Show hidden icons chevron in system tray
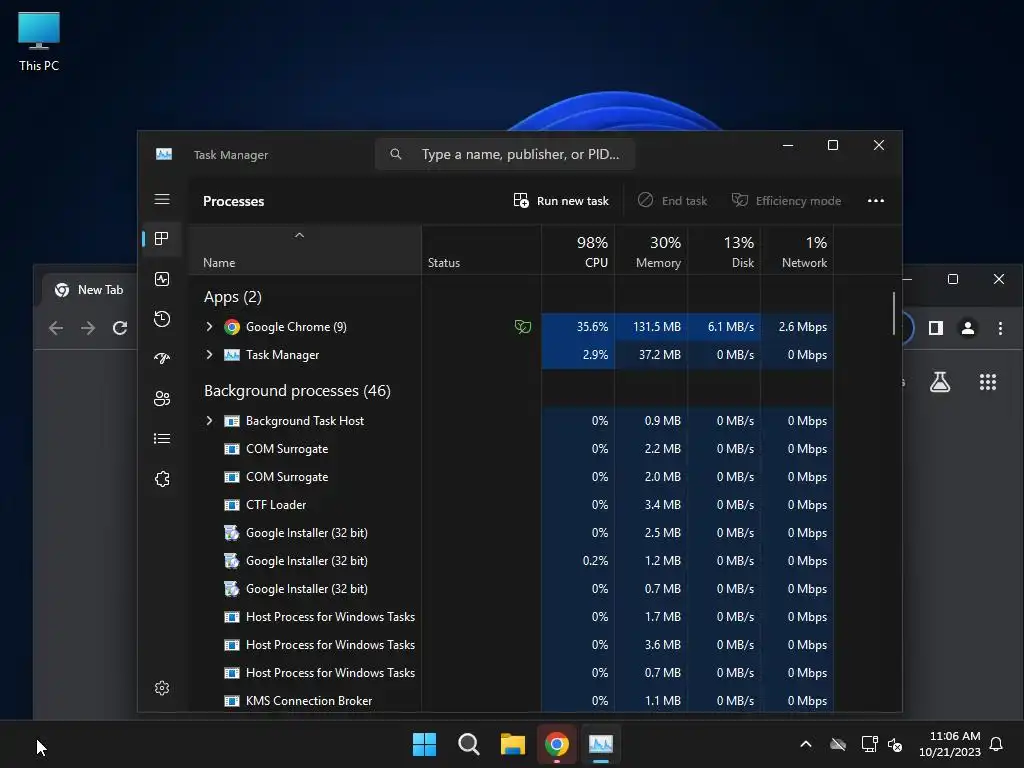The width and height of the screenshot is (1024, 768). point(806,744)
